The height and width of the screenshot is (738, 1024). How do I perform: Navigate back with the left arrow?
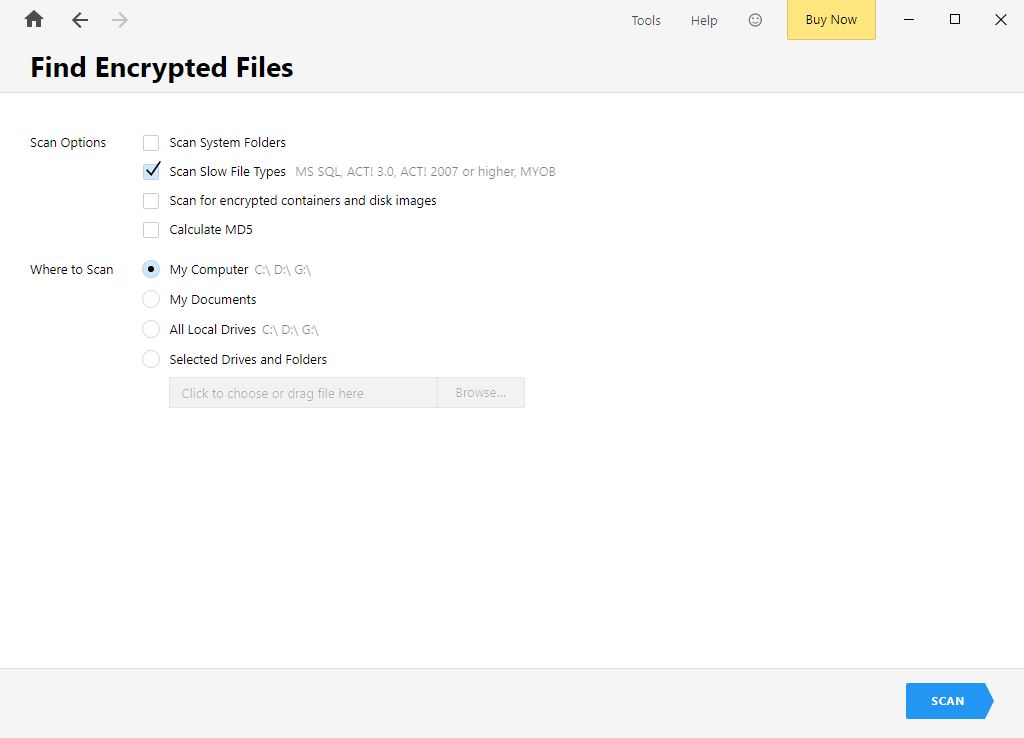[80, 20]
